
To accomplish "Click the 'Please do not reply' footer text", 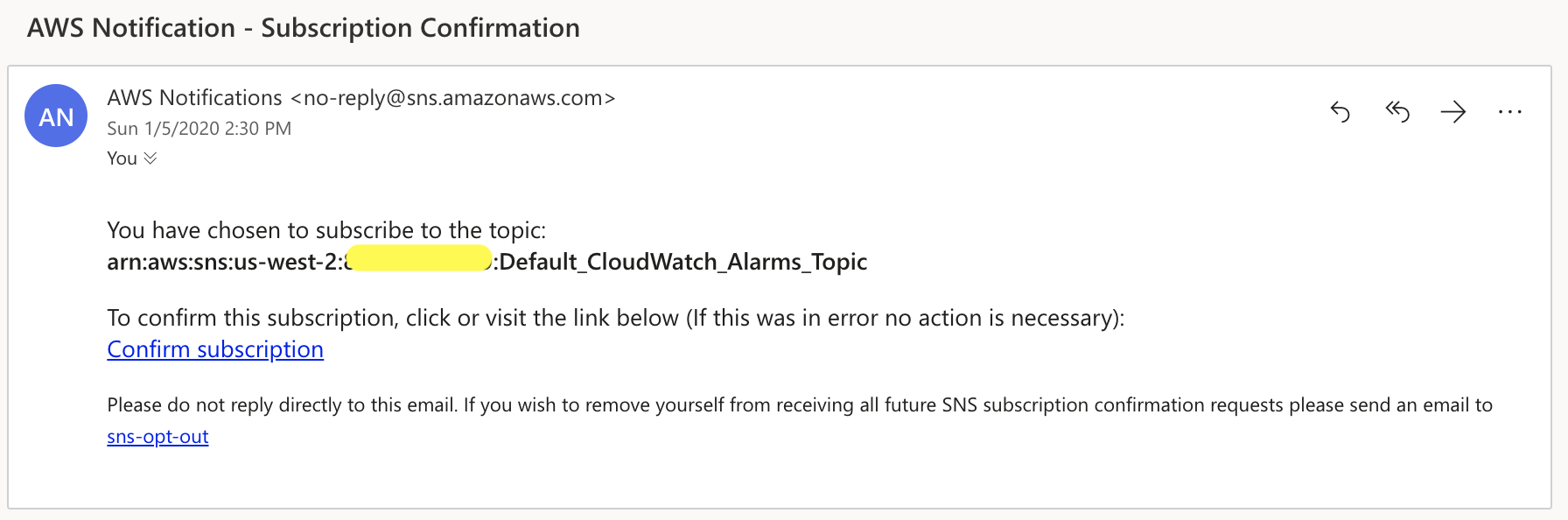I will pos(798,405).
